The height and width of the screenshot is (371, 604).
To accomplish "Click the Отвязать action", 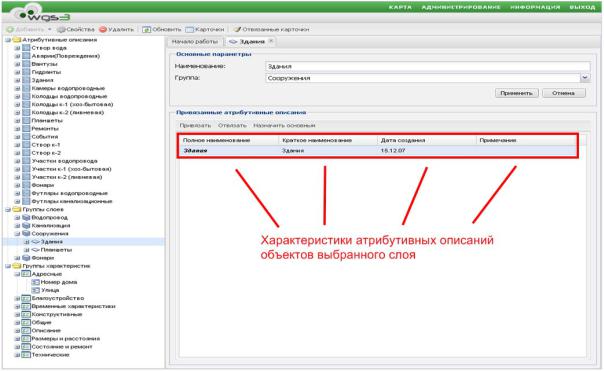I will tap(232, 126).
